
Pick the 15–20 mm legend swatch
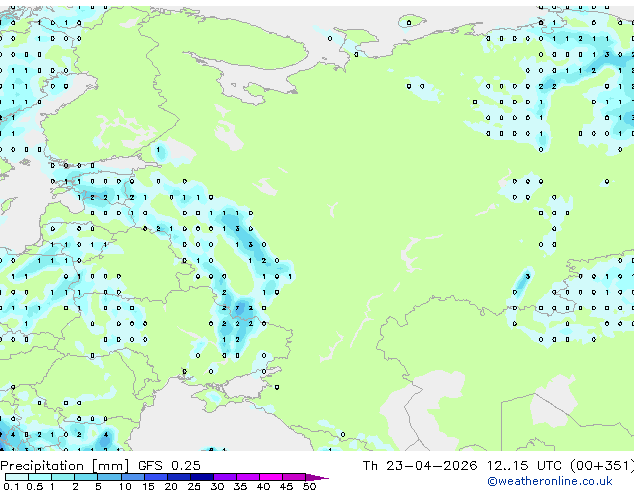[155, 477]
